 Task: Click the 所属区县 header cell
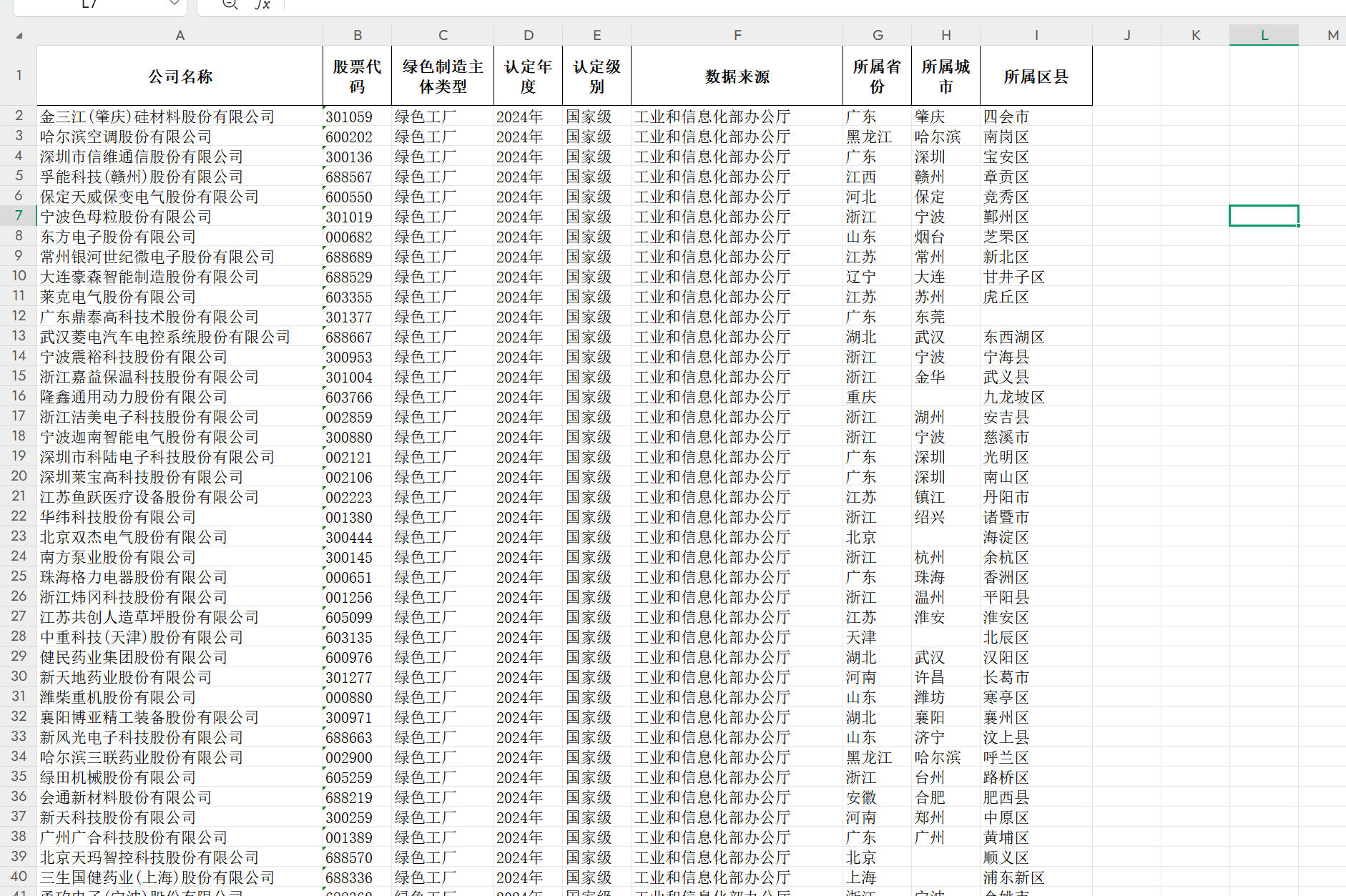pyautogui.click(x=1036, y=76)
